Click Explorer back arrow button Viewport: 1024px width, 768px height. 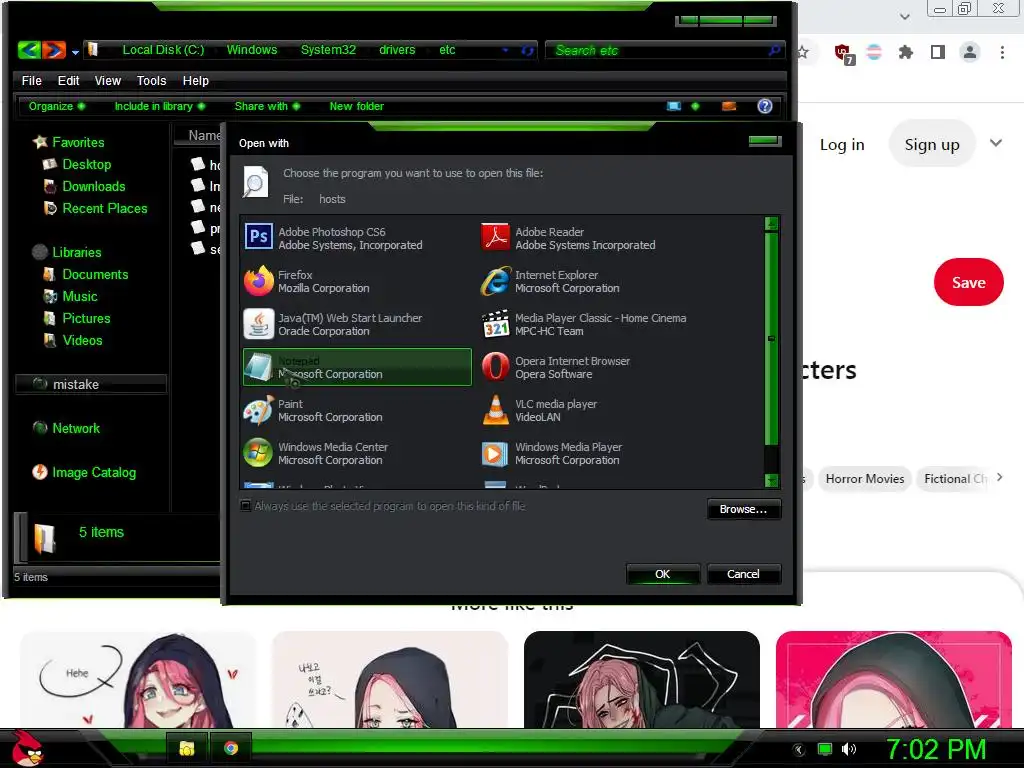pyautogui.click(x=29, y=50)
